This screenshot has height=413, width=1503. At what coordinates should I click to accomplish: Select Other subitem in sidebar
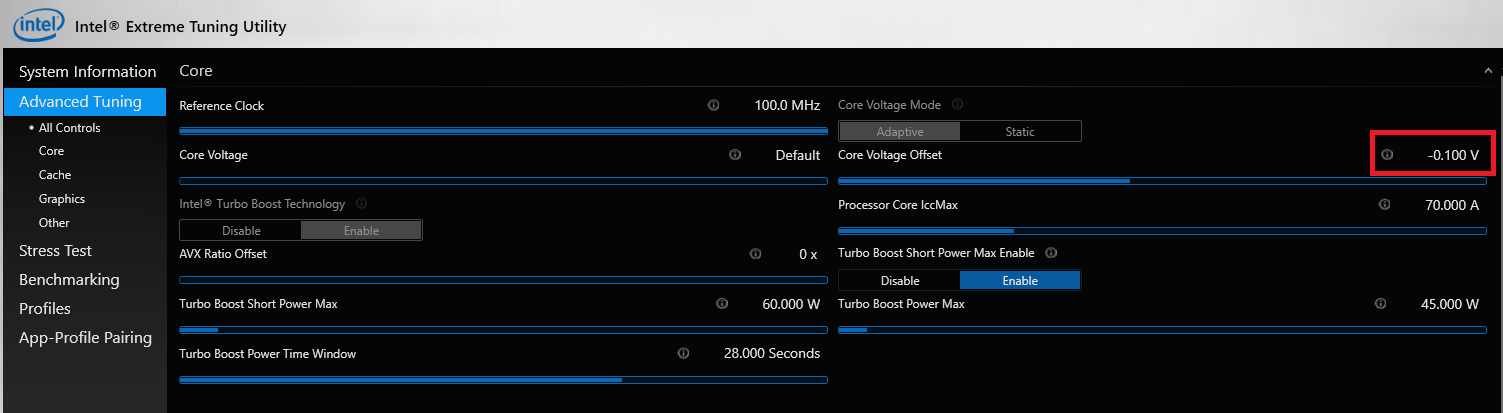(54, 223)
